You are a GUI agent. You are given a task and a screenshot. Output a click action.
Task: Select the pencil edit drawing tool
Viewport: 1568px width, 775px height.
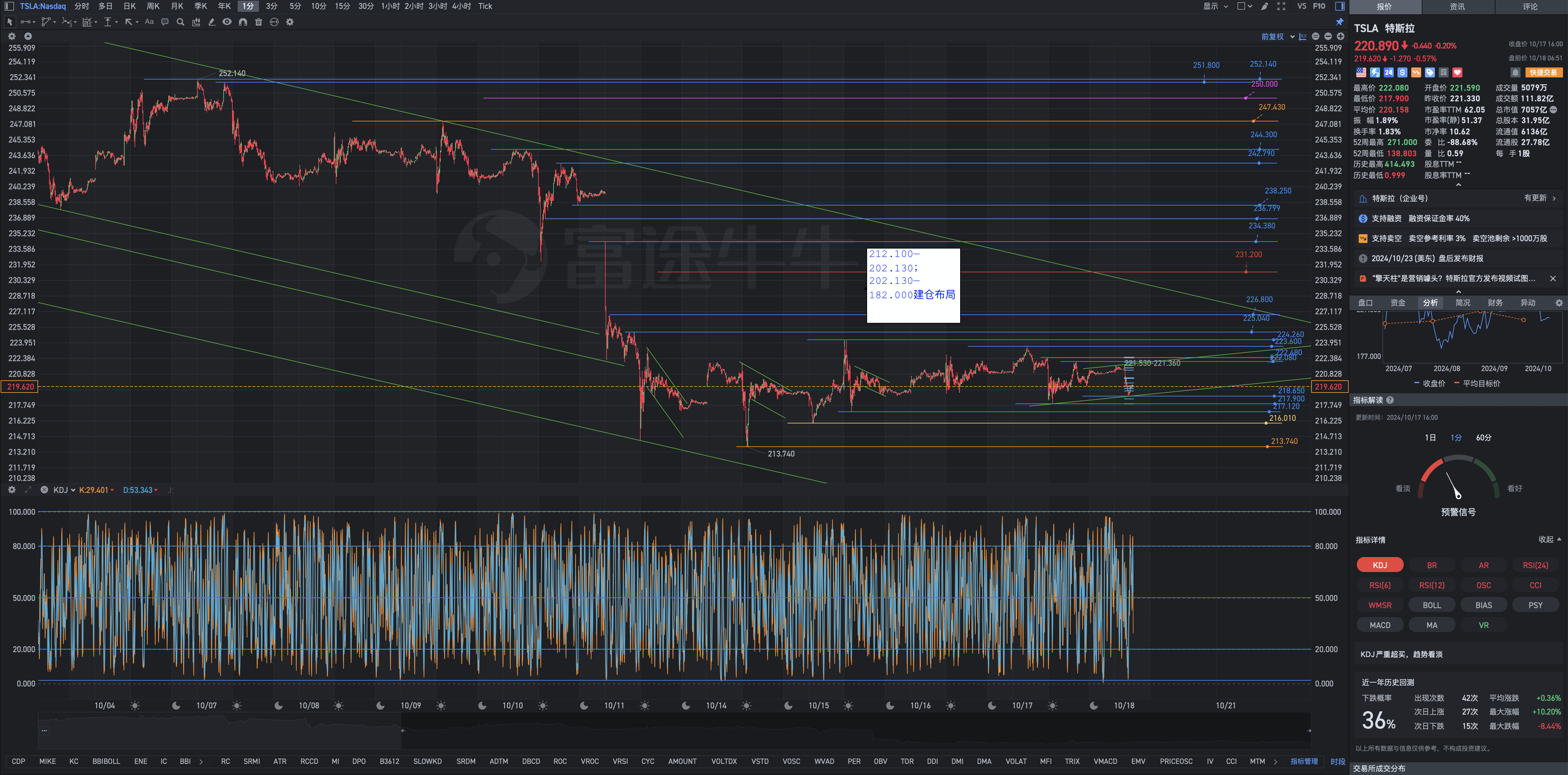click(x=212, y=22)
